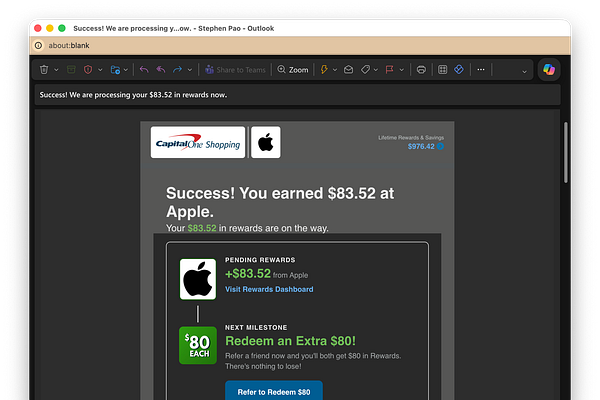Open the Visit Rewards Dashboard link
Image resolution: width=600 pixels, height=400 pixels.
tap(269, 289)
